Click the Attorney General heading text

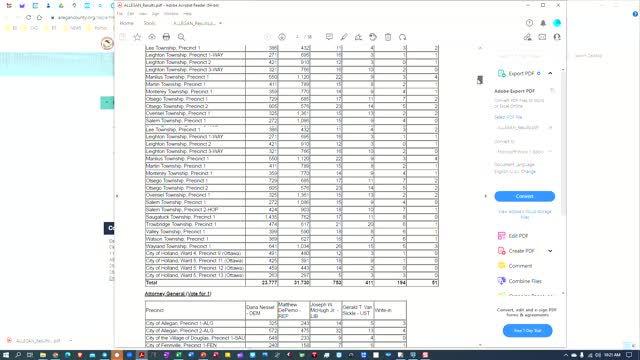(178, 294)
